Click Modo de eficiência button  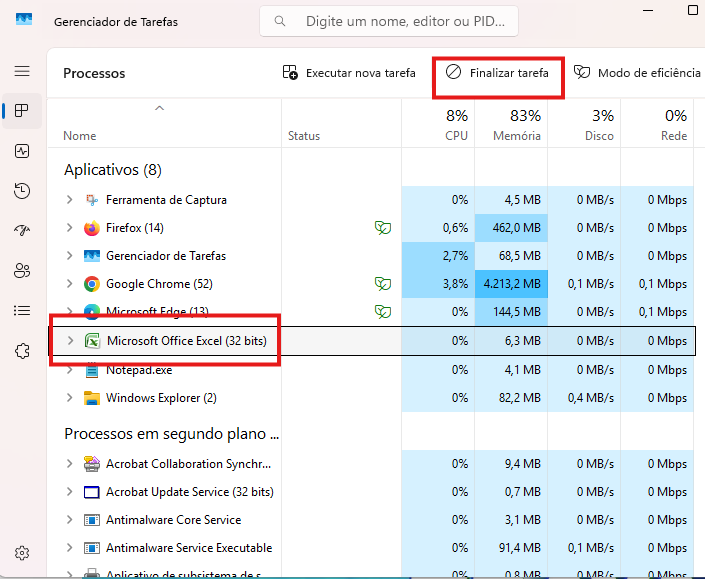[638, 72]
